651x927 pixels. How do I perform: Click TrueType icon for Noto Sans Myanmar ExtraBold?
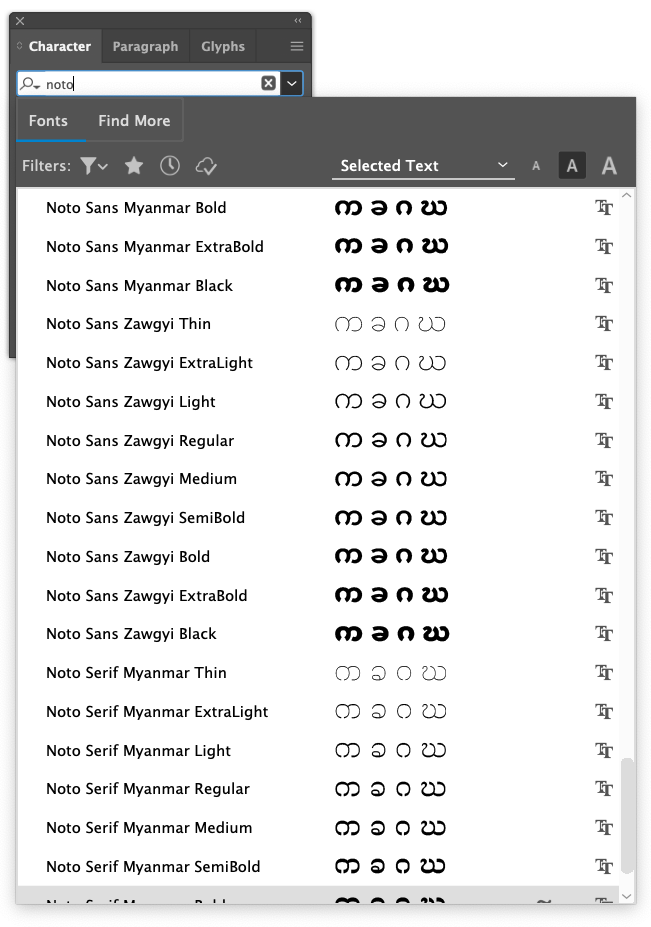tap(604, 247)
